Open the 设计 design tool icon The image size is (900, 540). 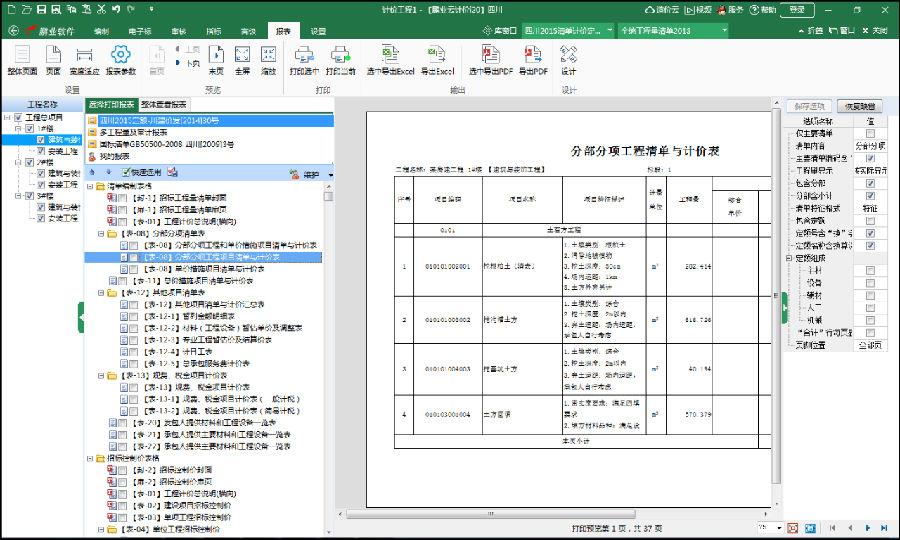pyautogui.click(x=568, y=55)
